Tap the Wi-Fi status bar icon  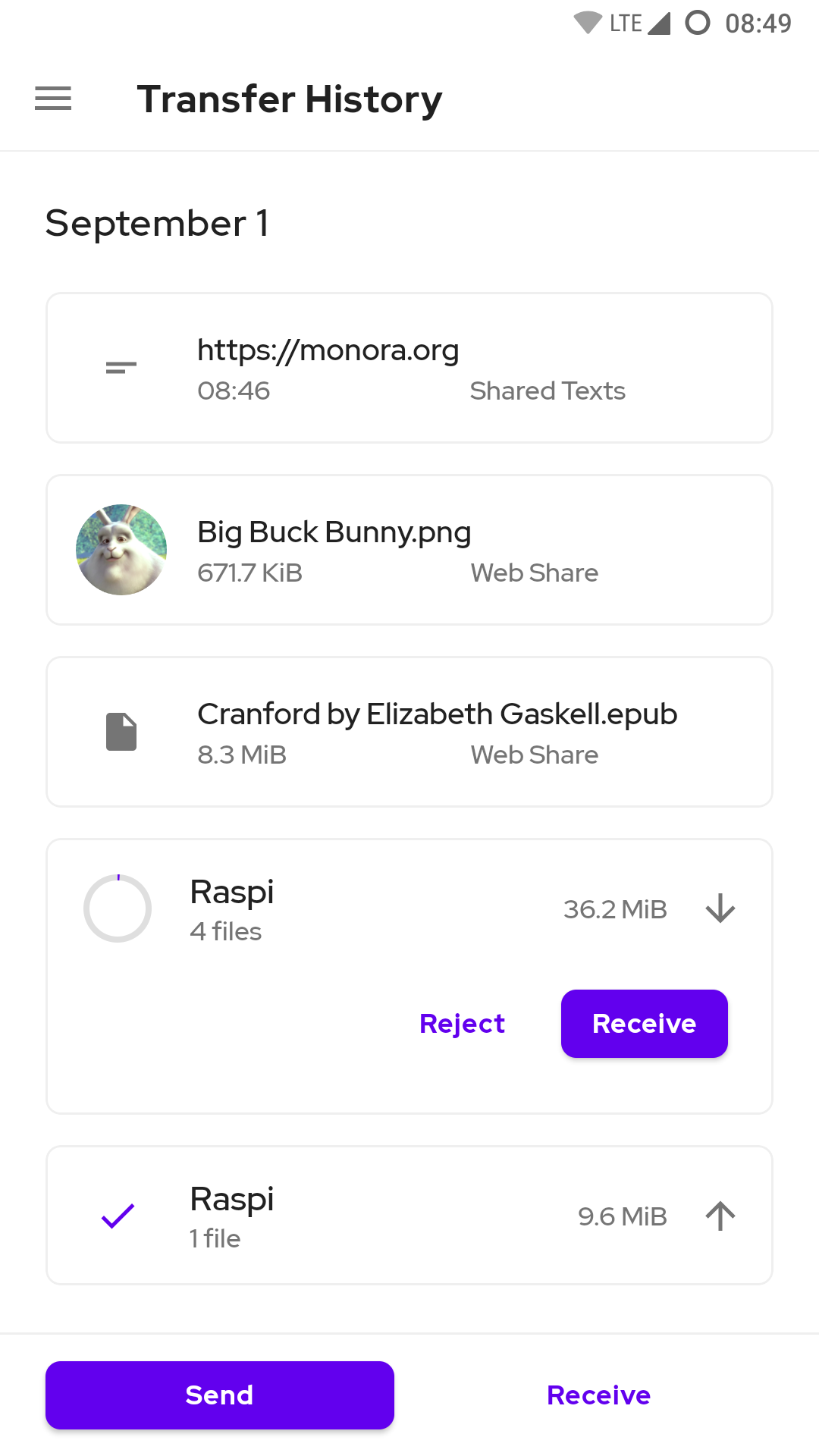588,23
